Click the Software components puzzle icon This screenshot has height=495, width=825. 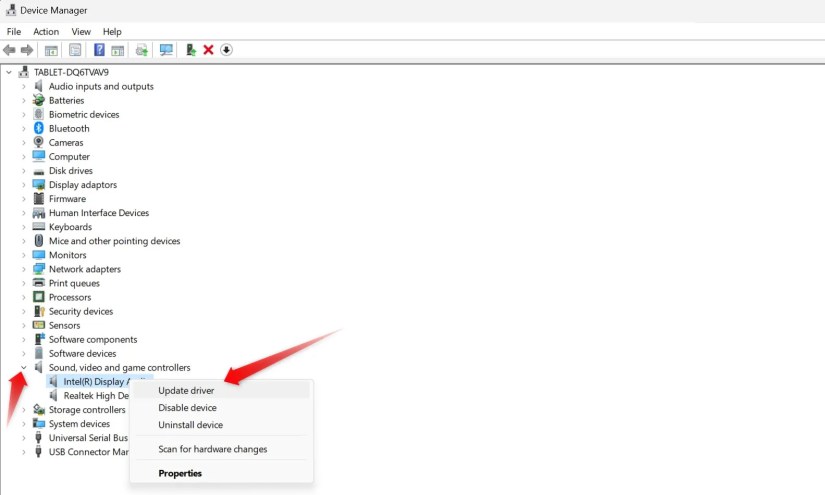(x=38, y=339)
